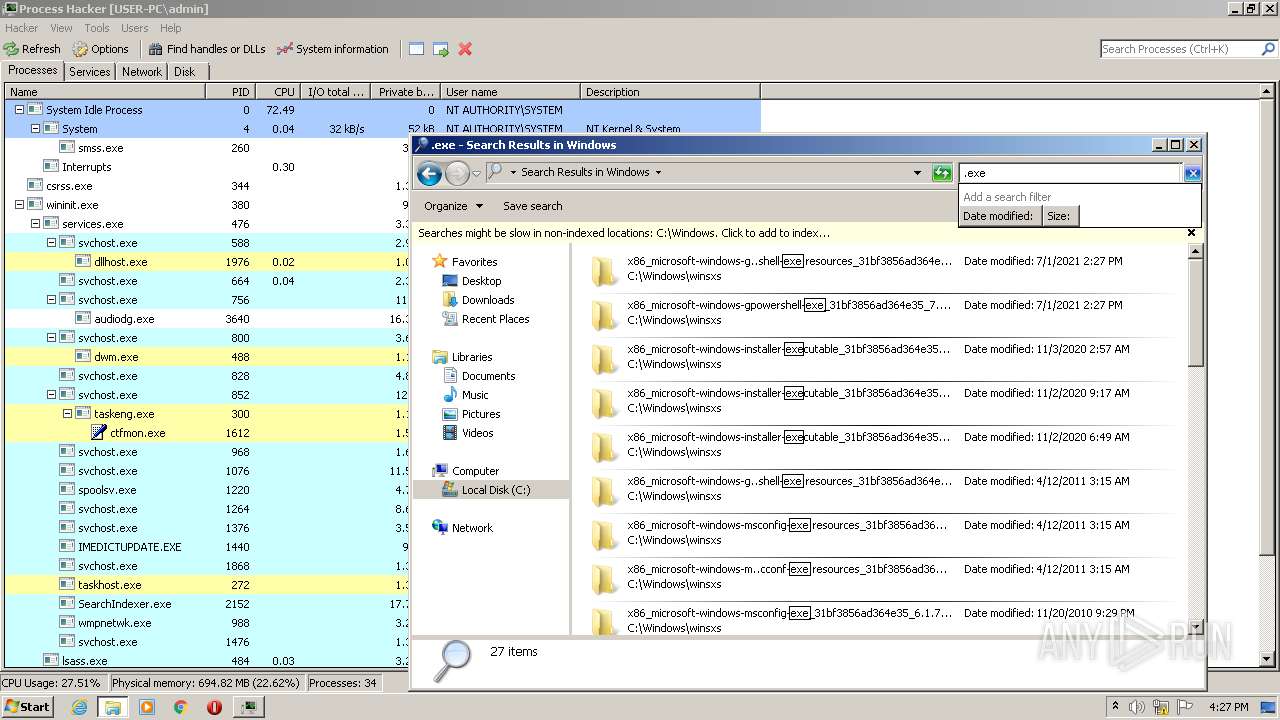Click the Refresh toolbar button in Process Hacker
Screen dimensions: 1280x720
click(32, 49)
